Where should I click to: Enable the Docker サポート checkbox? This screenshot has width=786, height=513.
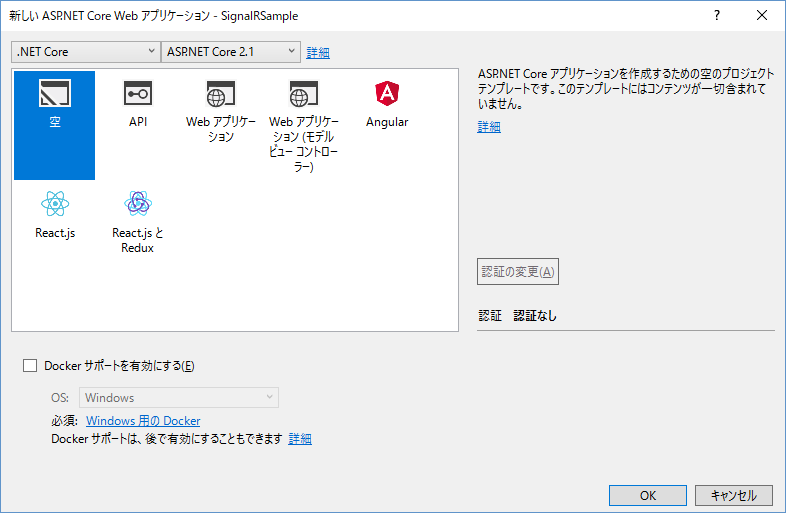pyautogui.click(x=30, y=366)
